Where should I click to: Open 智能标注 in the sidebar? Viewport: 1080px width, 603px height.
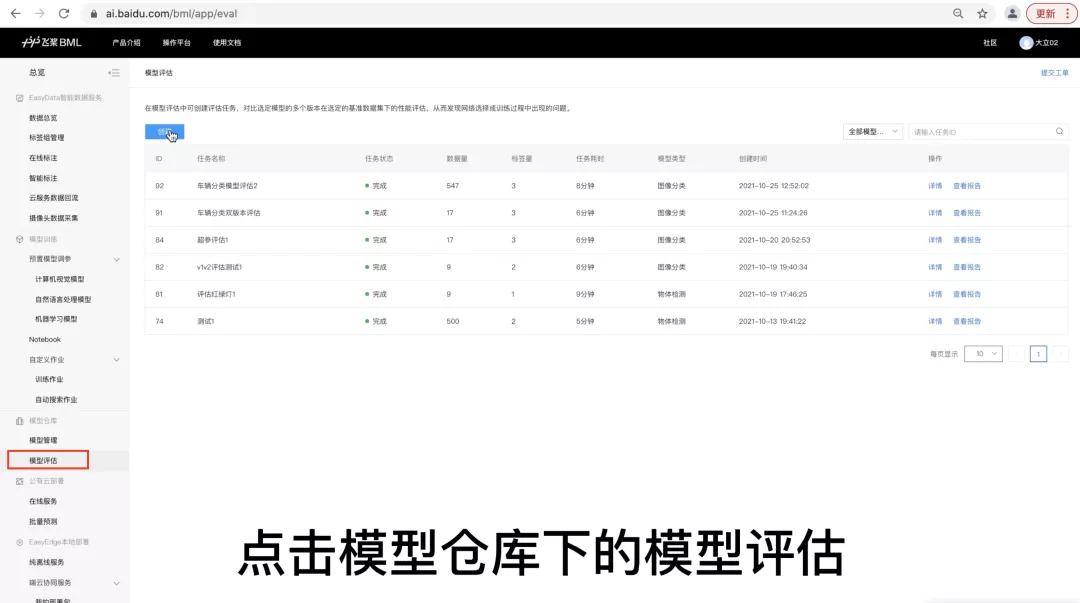click(x=43, y=178)
